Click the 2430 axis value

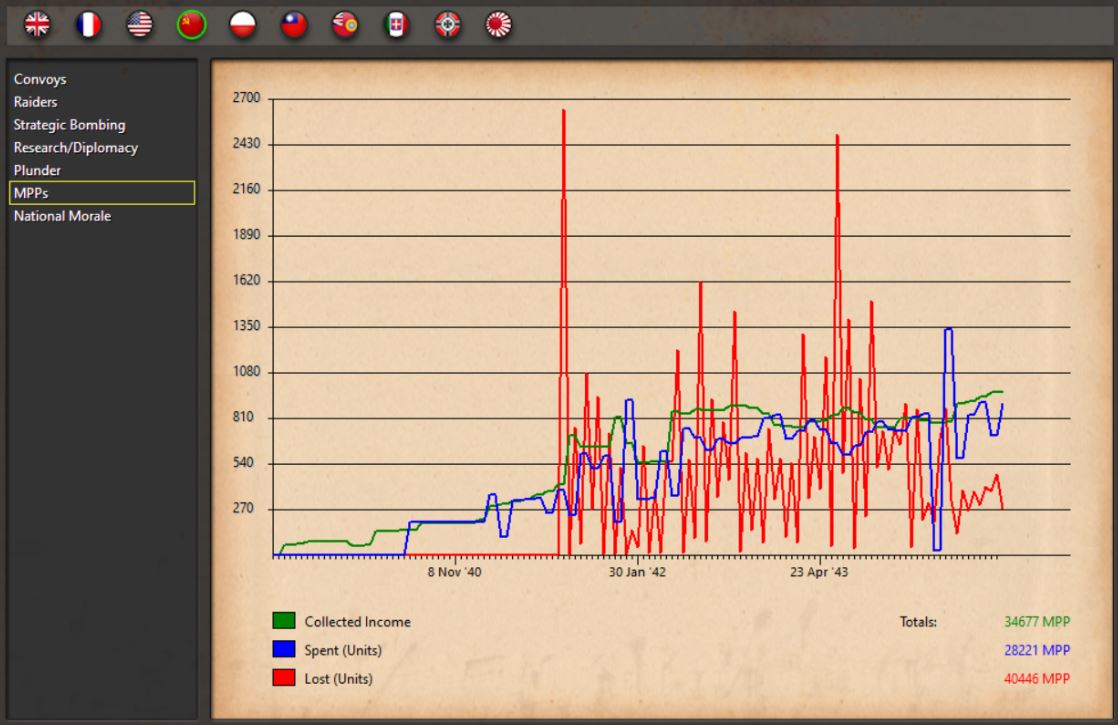[247, 143]
